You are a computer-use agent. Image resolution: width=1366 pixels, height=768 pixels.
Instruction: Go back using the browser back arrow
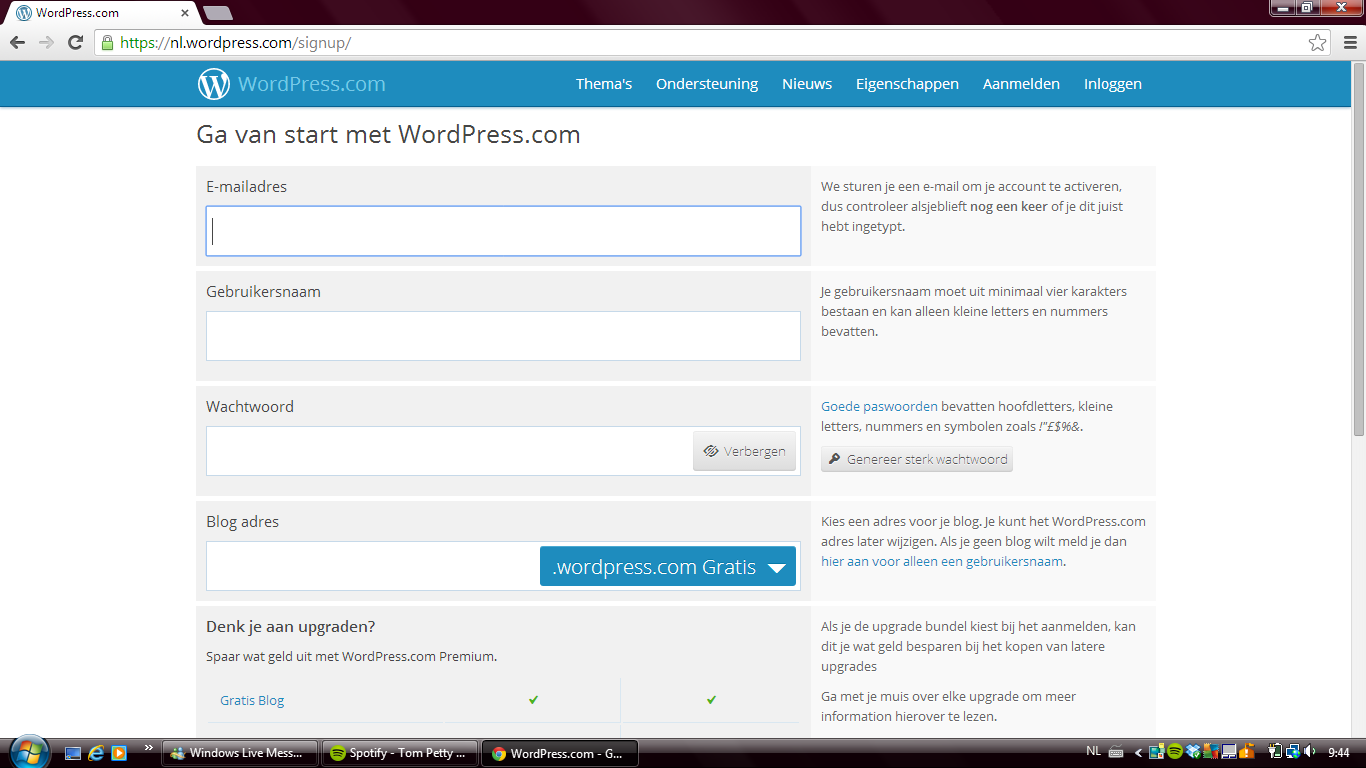tap(17, 43)
